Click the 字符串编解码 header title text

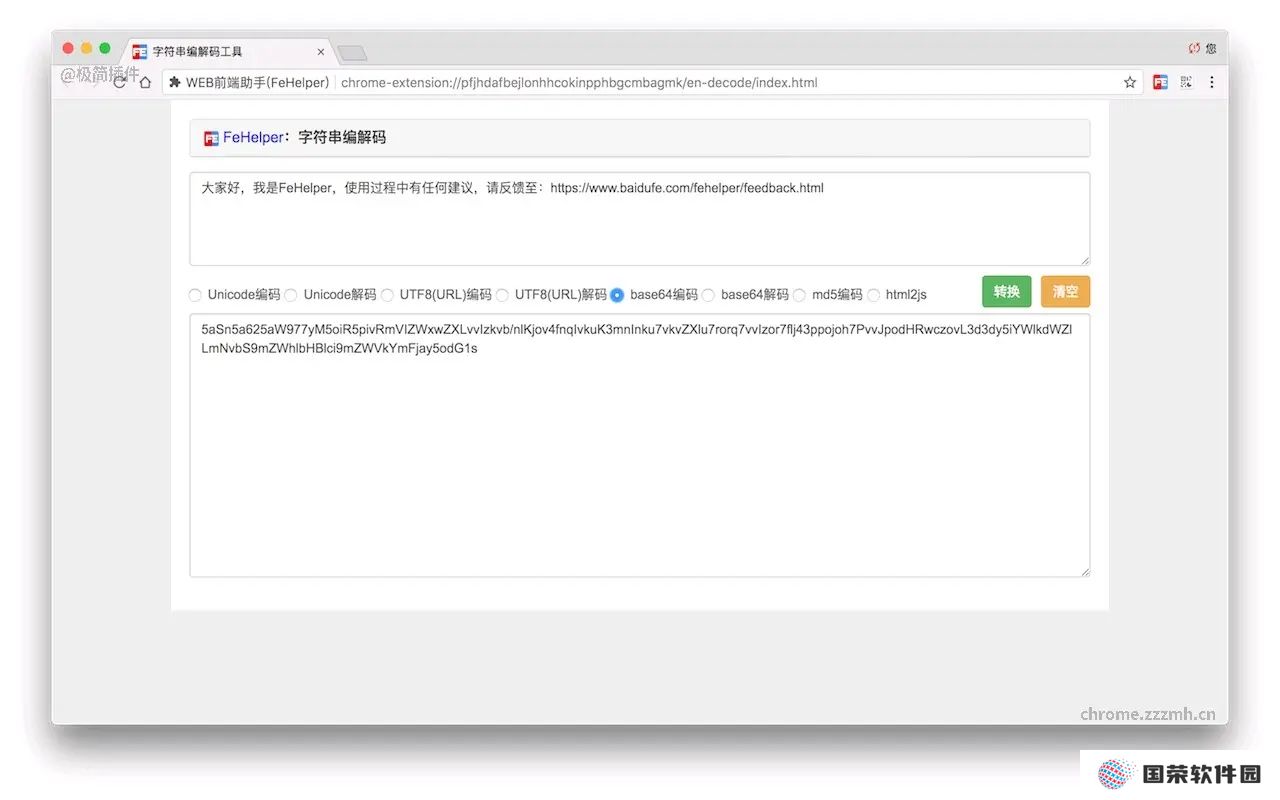342,138
